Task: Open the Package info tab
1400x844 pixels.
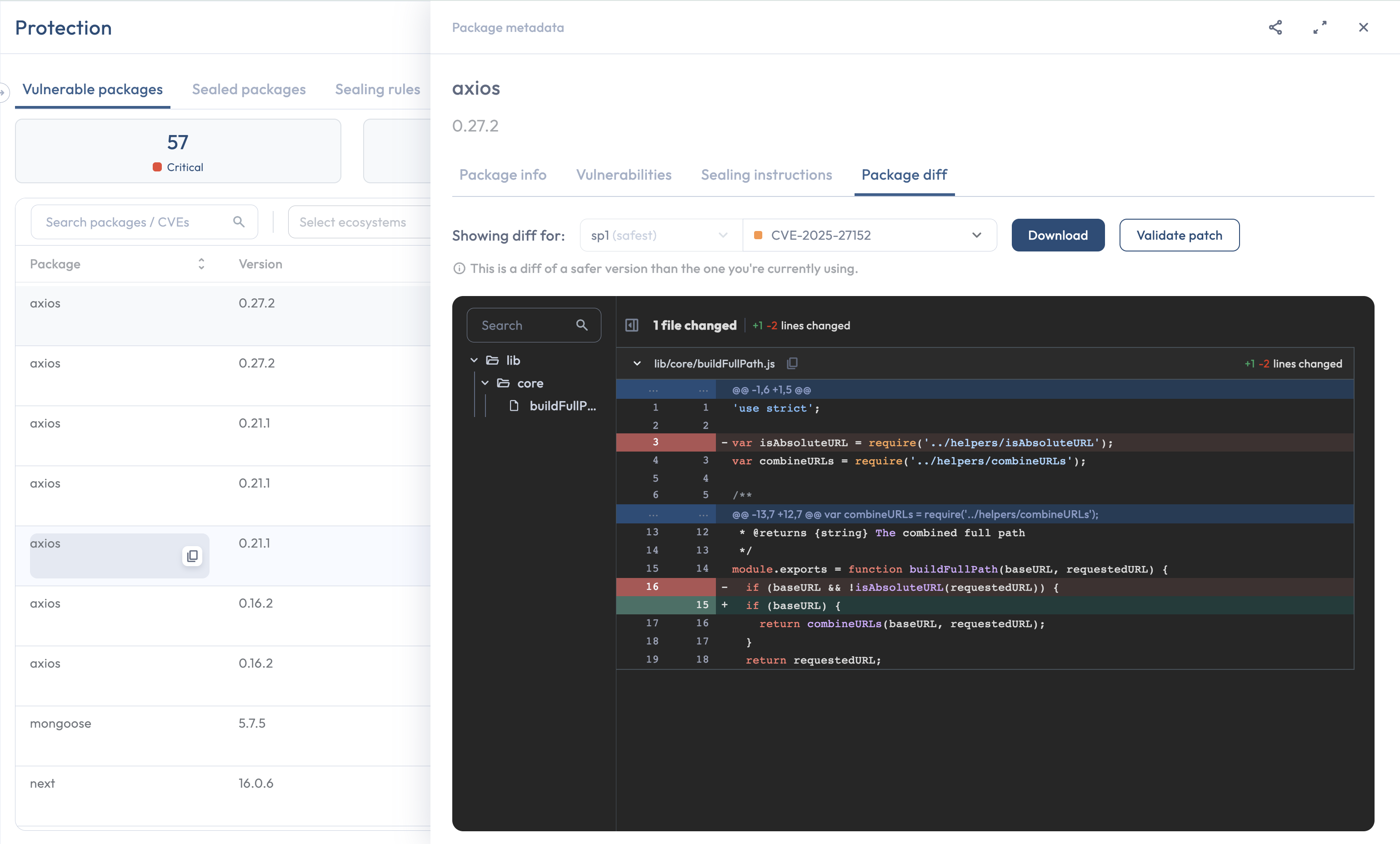Action: tap(503, 175)
